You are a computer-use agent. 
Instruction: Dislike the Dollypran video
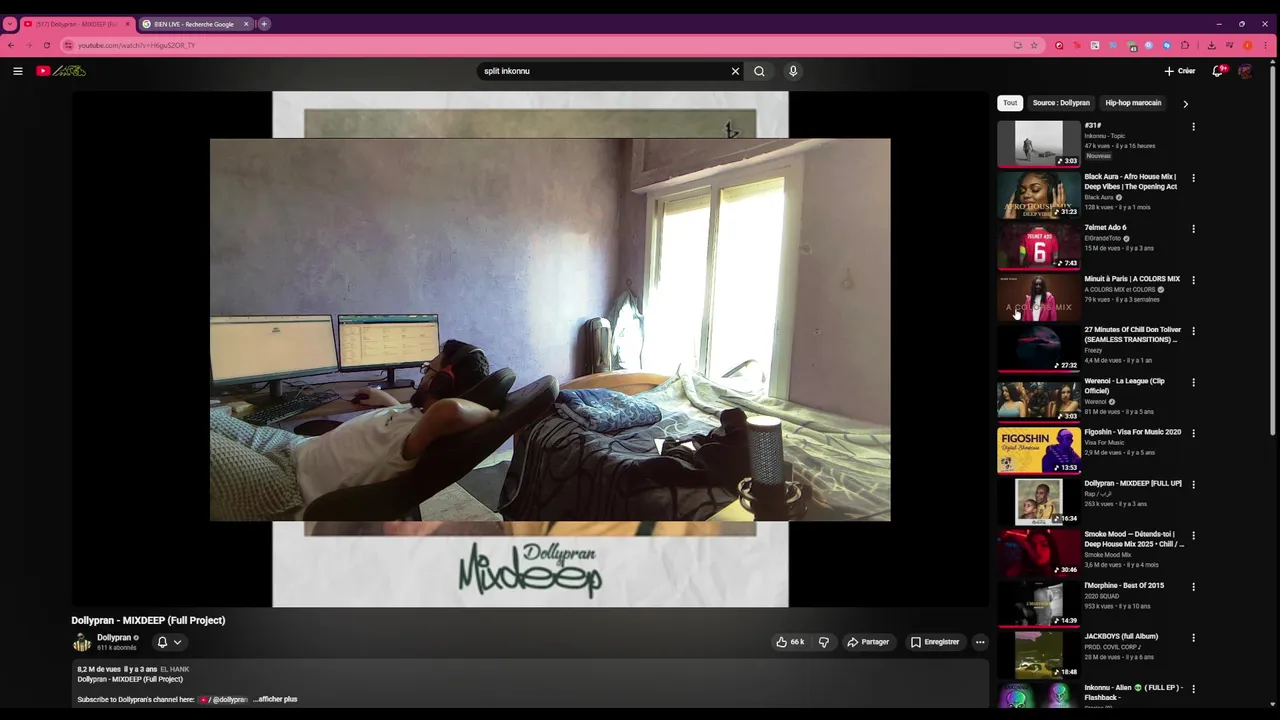click(x=824, y=642)
